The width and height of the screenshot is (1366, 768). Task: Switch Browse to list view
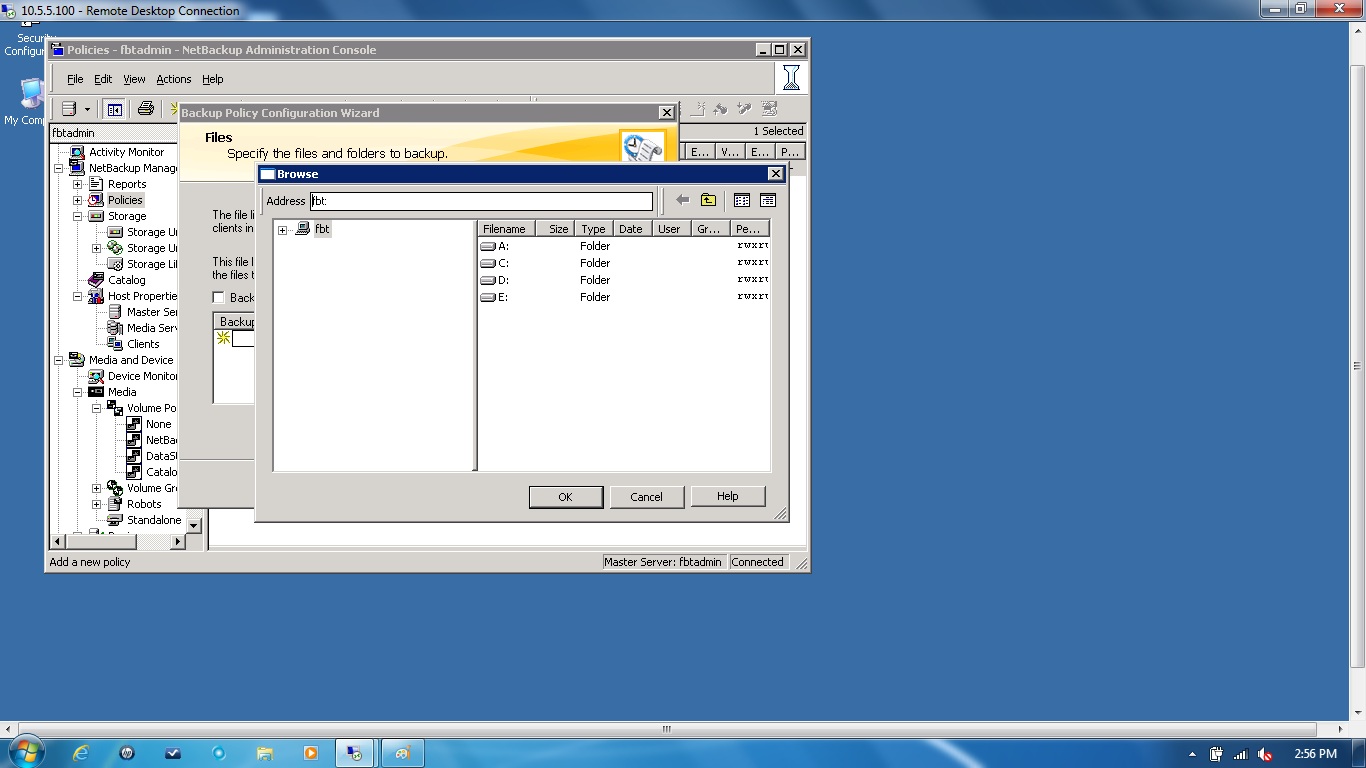pyautogui.click(x=740, y=200)
